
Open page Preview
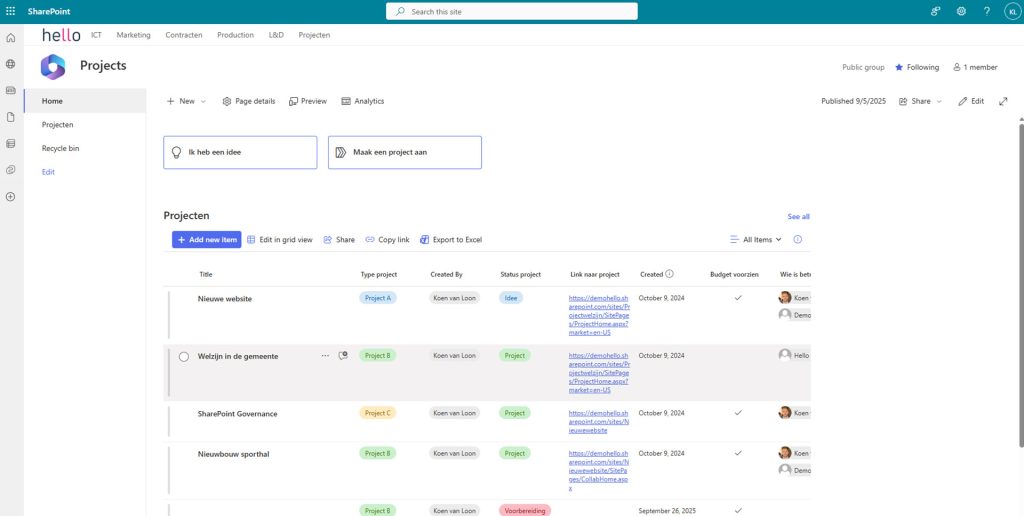coord(308,101)
